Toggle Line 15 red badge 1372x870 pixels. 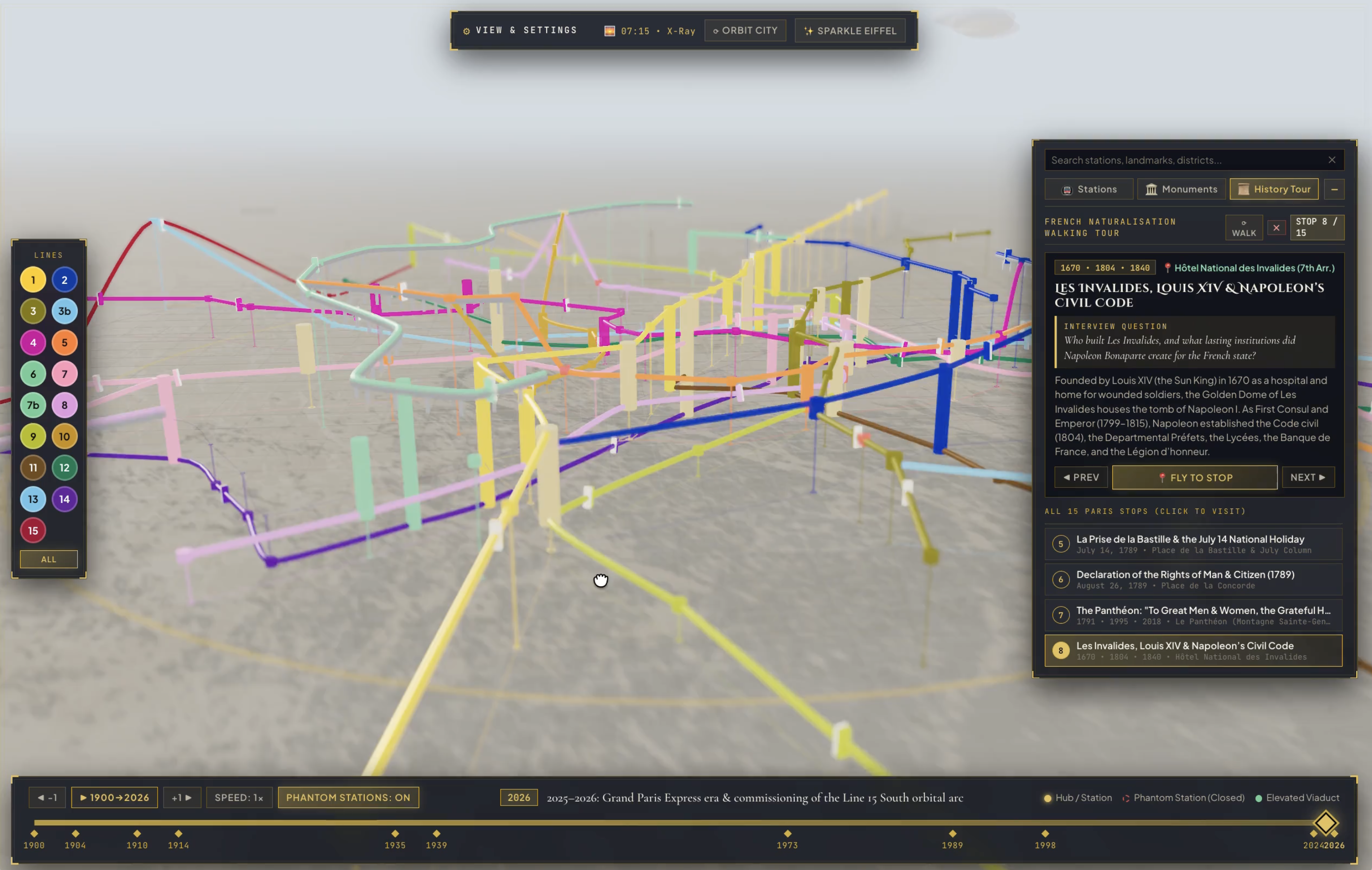(x=33, y=531)
